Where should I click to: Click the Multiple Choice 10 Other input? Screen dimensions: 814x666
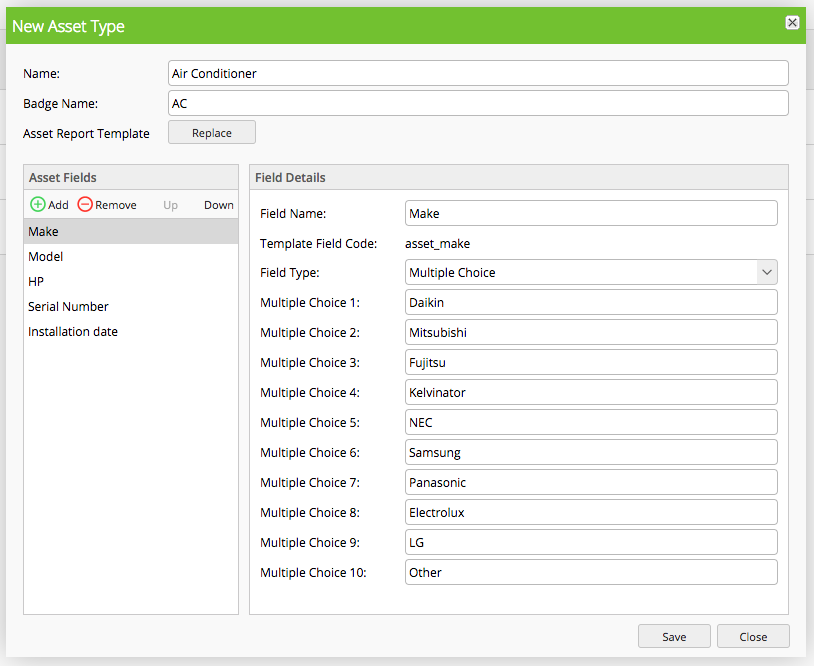click(592, 572)
